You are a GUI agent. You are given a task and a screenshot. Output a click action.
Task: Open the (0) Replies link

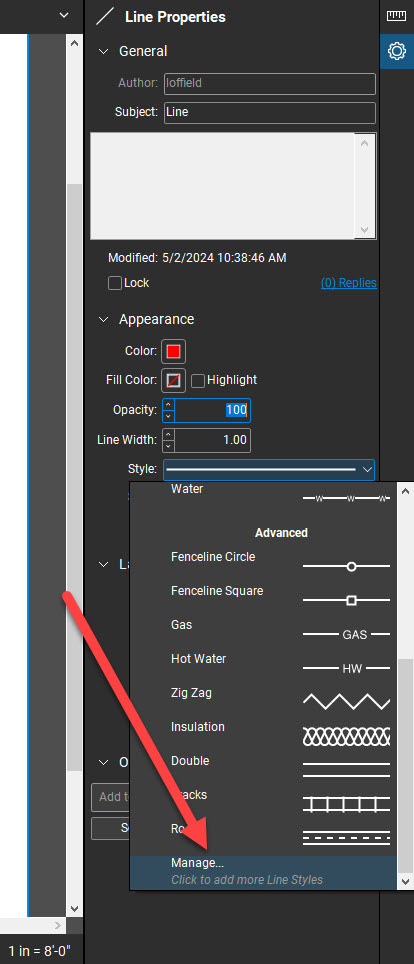point(349,283)
